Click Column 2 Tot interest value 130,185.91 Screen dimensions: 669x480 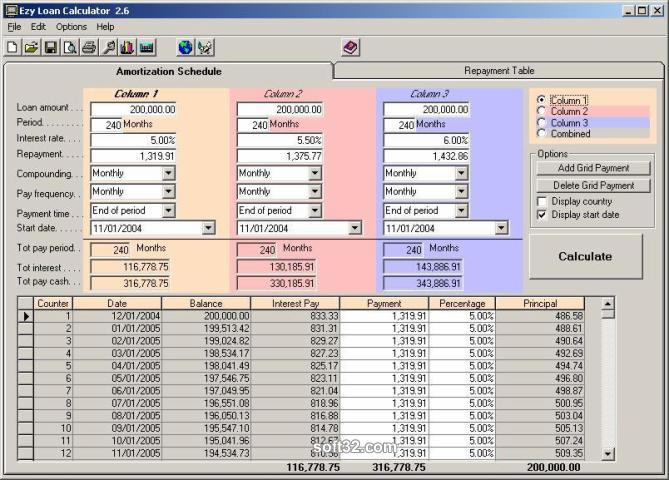(276, 267)
